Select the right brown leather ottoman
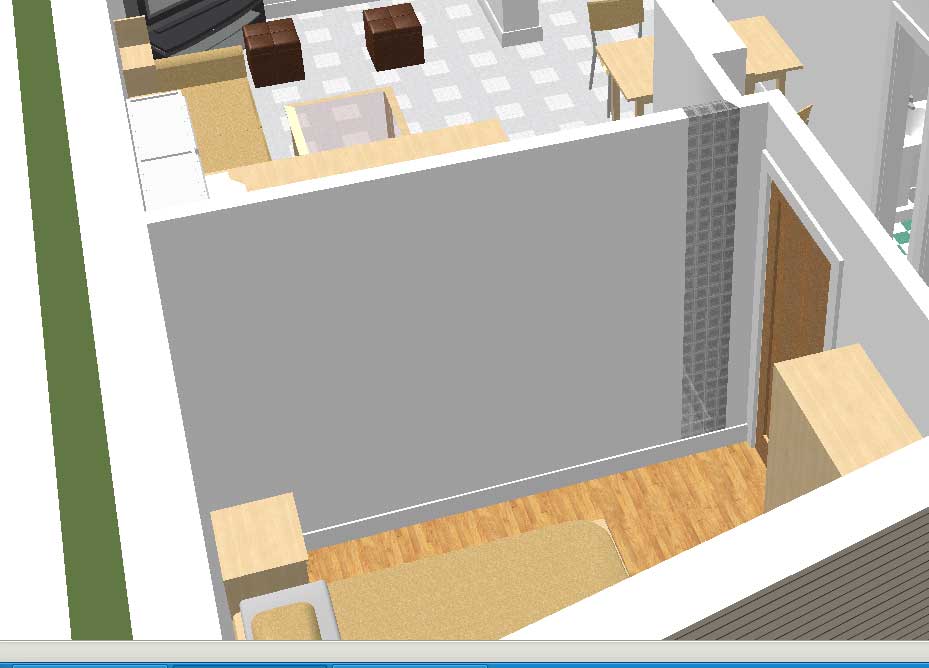Screen dimensions: 929x668 point(391,37)
